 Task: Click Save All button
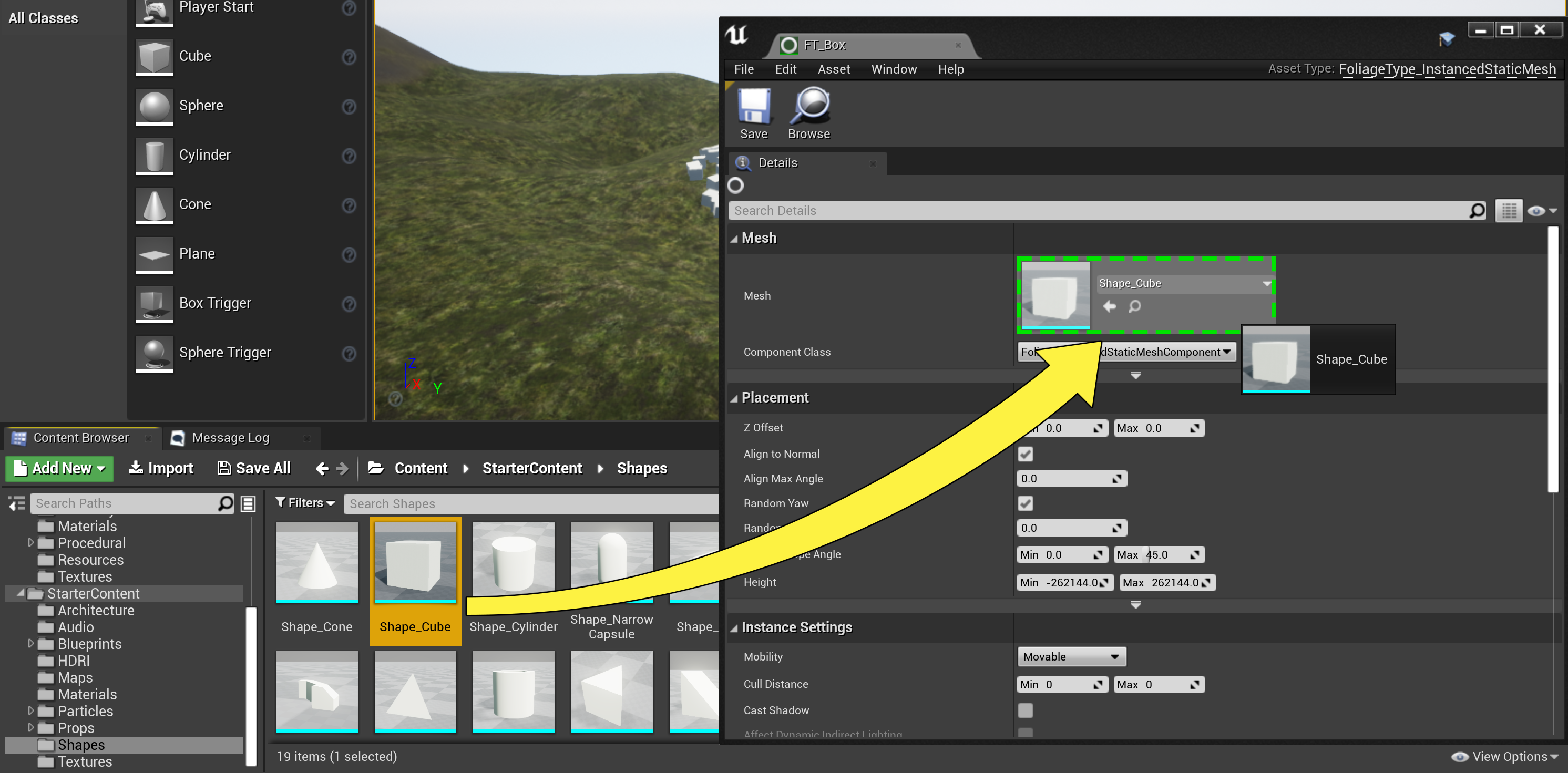tap(254, 468)
